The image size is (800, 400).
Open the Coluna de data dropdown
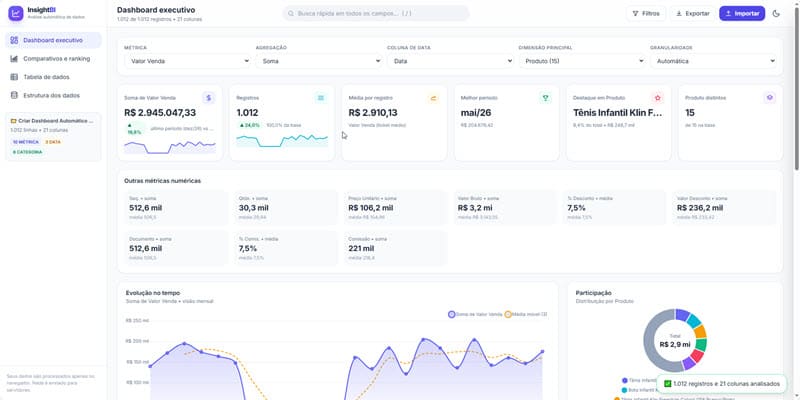[x=450, y=61]
